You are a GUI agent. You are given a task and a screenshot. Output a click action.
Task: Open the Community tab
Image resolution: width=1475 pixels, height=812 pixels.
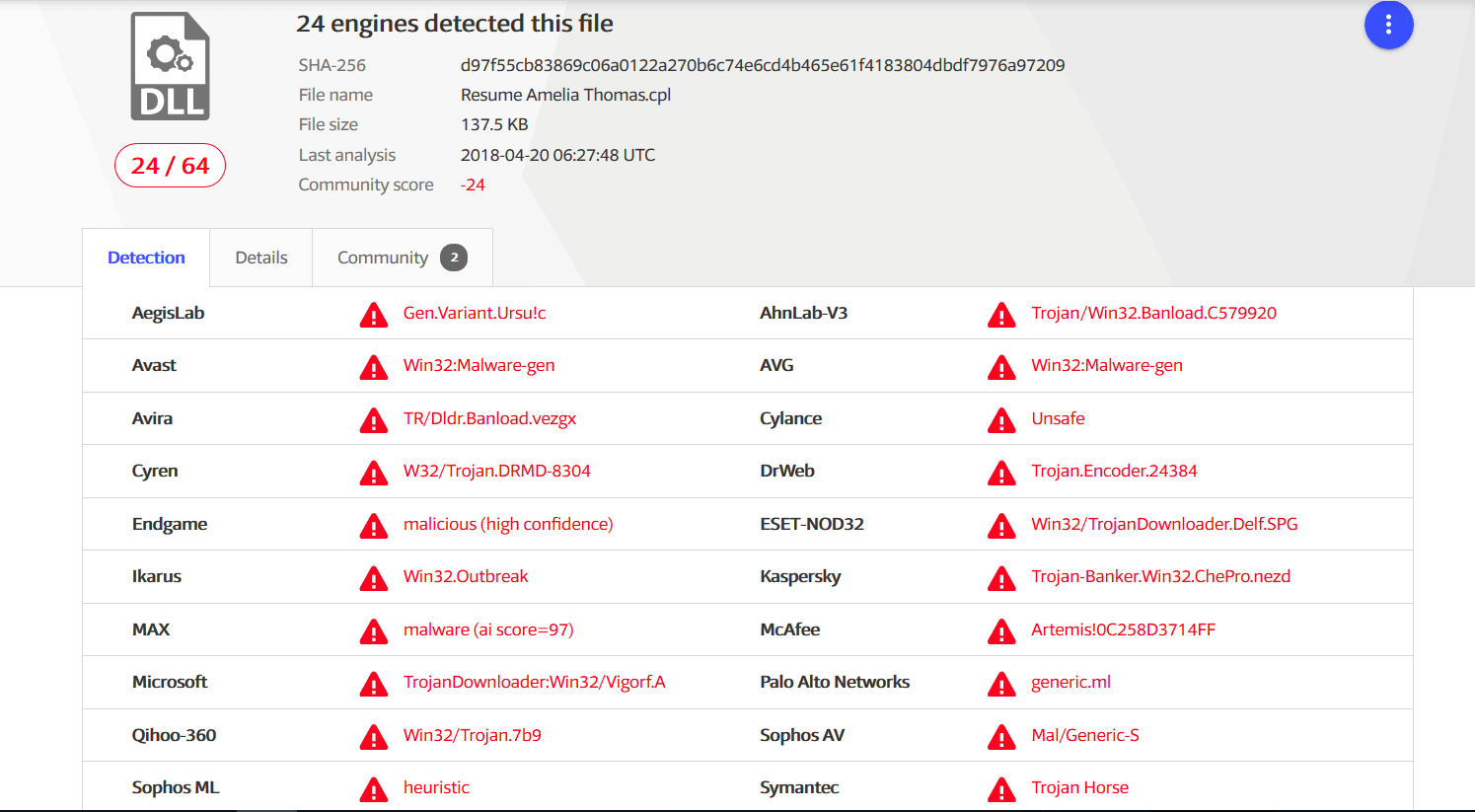pos(403,258)
